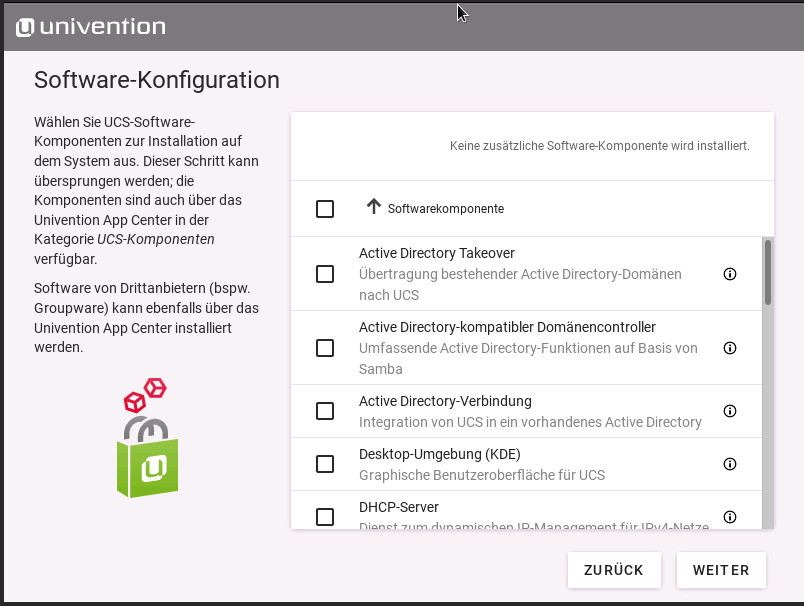Select the DHCP-Server row title
Screen dimensions: 804x606
[398, 507]
